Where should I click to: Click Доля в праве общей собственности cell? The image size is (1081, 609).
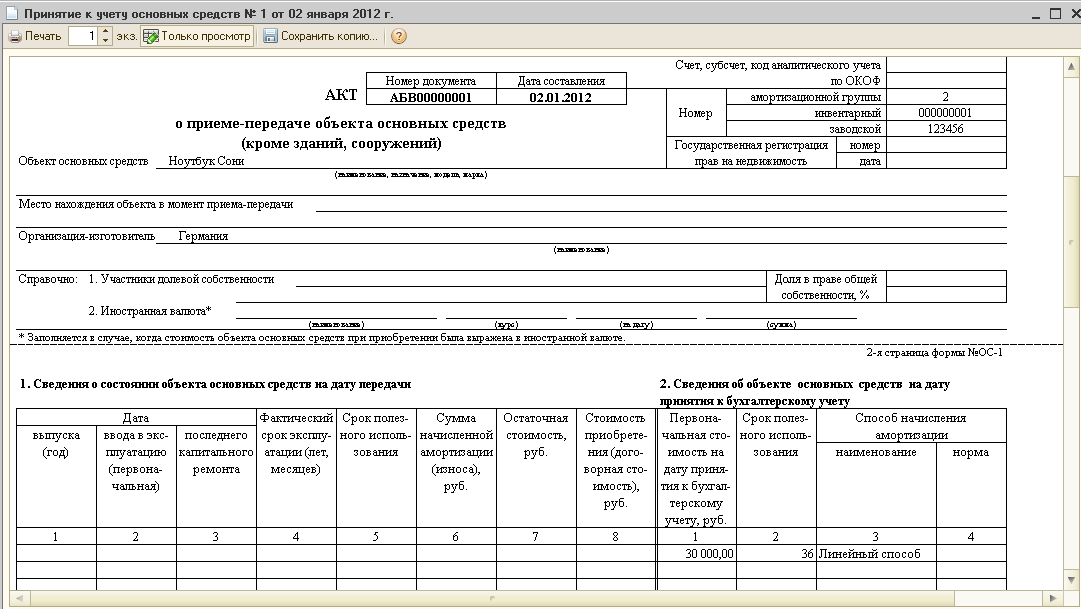(826, 287)
